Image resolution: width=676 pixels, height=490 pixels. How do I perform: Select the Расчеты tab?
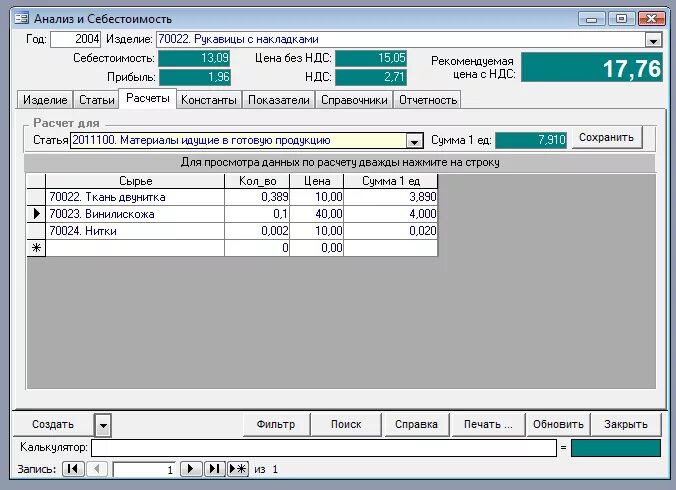click(x=147, y=98)
